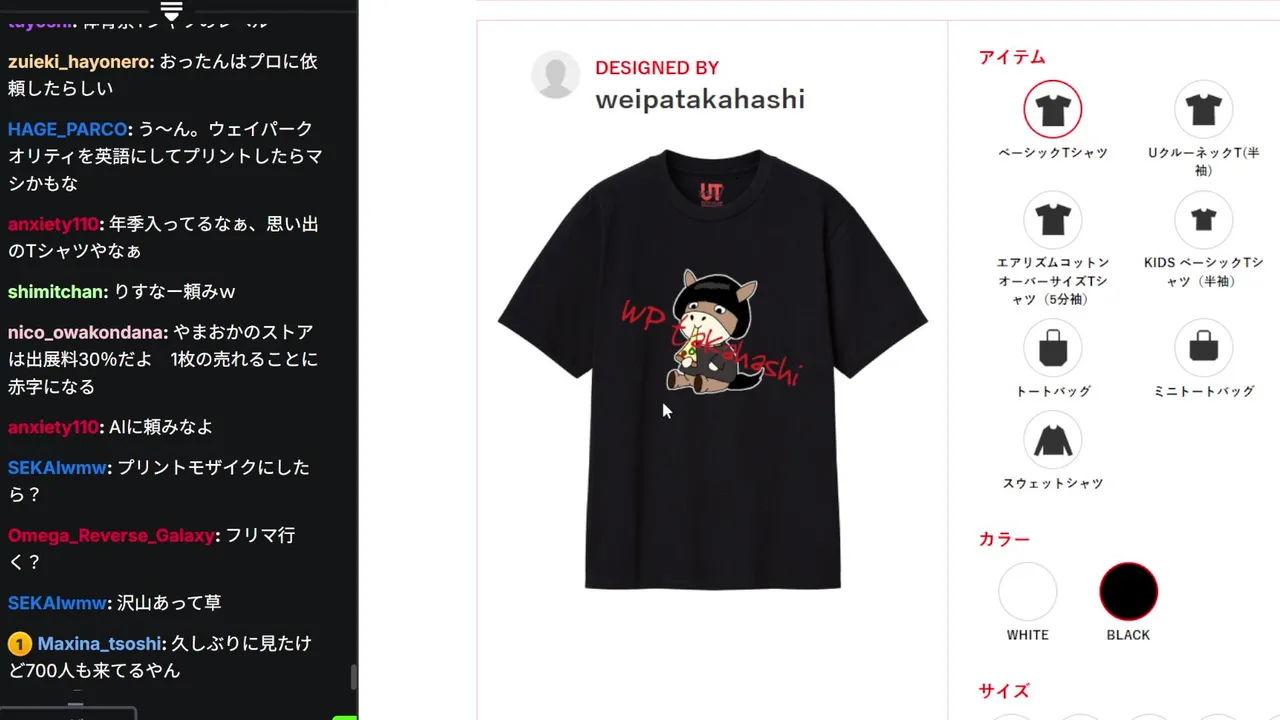Pick the WHITE color swatch

1028,592
